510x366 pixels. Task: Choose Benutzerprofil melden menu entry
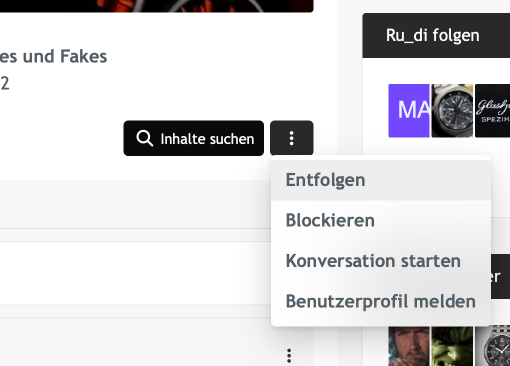coord(381,301)
